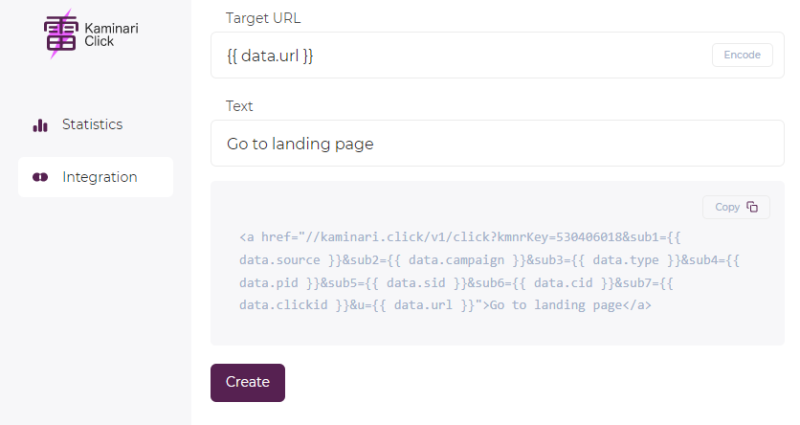The image size is (800, 425).
Task: Select the Integration sidebar item
Action: point(99,177)
